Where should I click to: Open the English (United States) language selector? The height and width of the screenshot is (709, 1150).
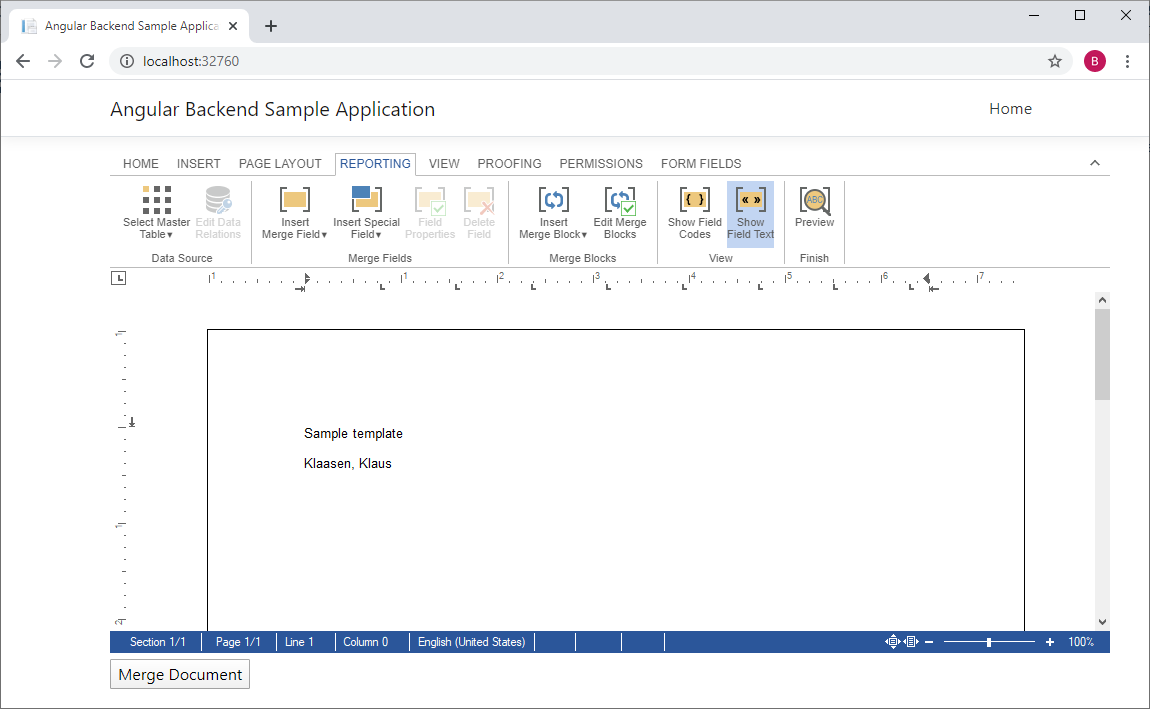tap(472, 642)
